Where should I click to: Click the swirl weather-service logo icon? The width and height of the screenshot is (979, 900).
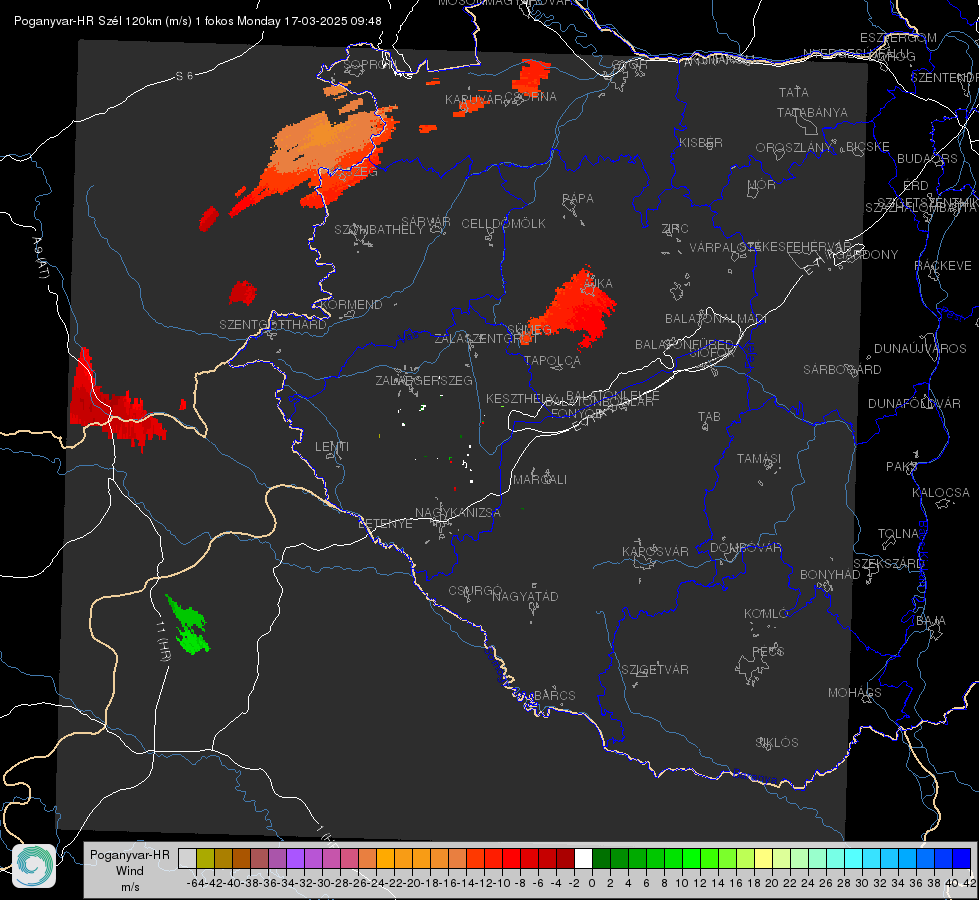pyautogui.click(x=34, y=866)
